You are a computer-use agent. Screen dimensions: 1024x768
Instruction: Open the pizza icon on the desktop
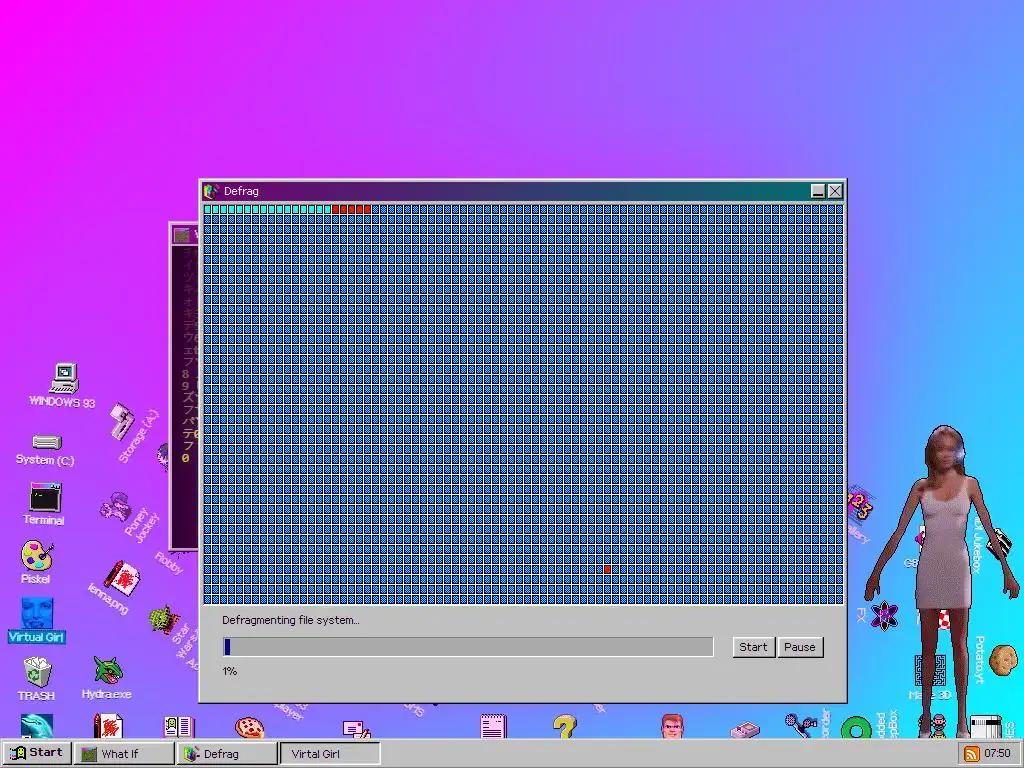pos(249,728)
